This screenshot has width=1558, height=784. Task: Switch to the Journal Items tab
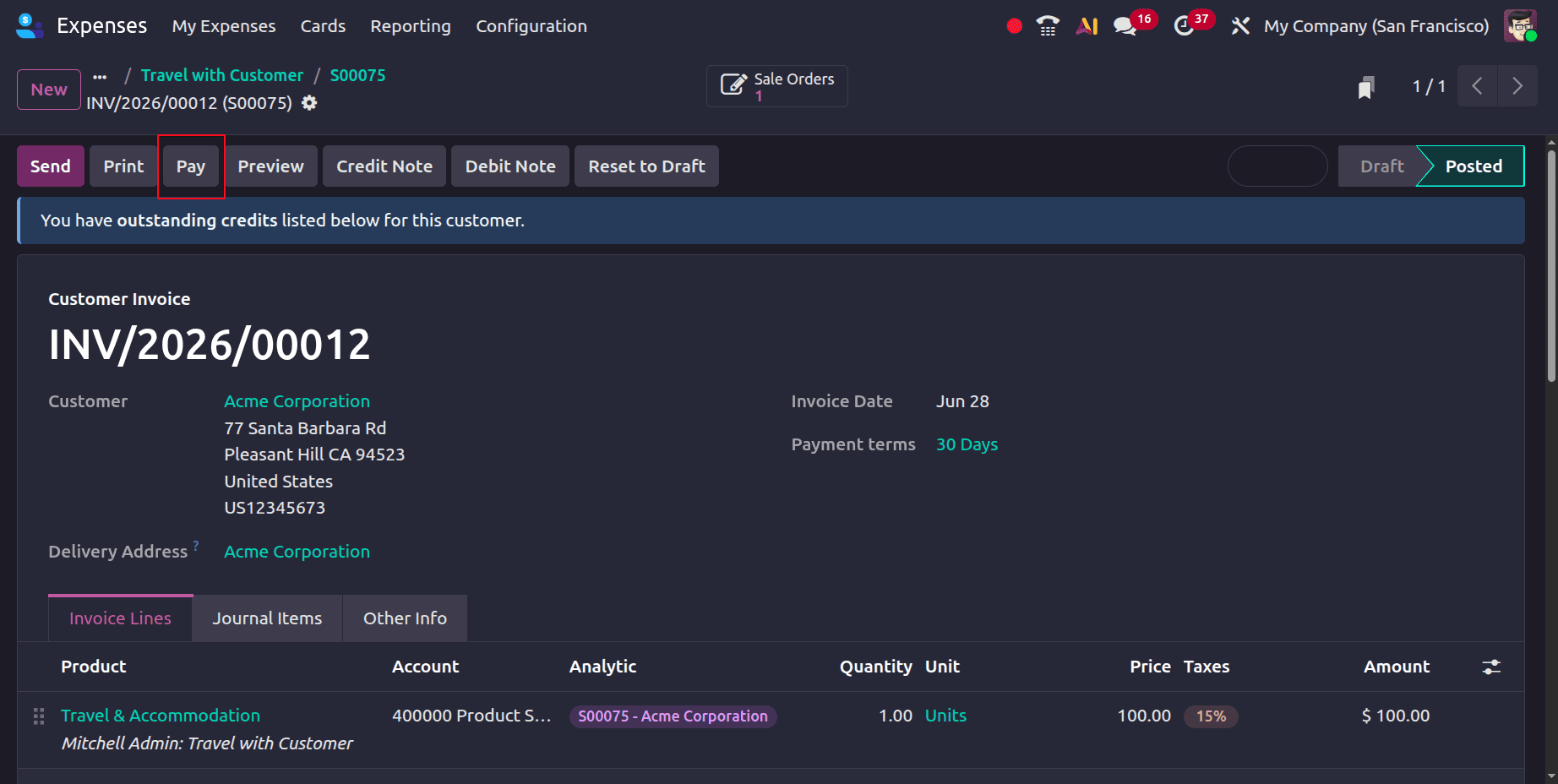point(267,618)
